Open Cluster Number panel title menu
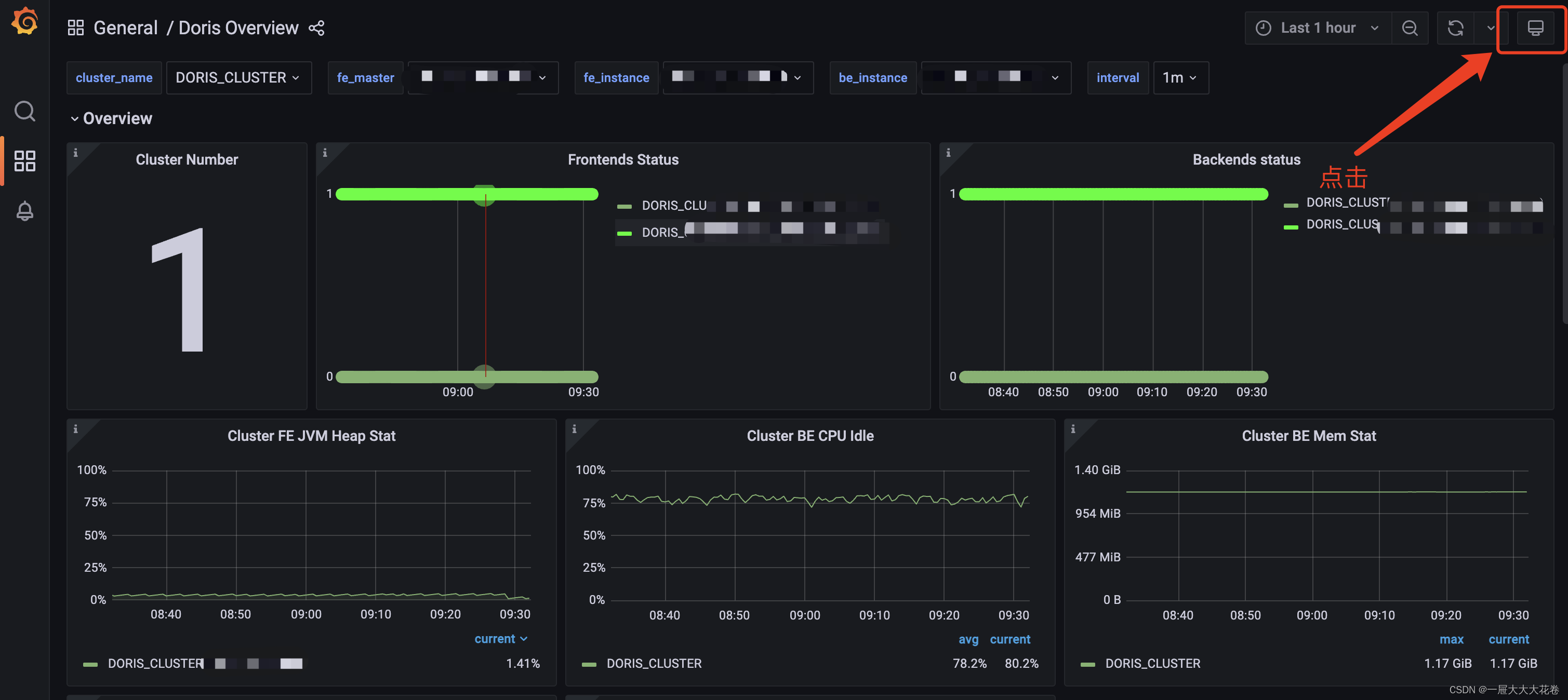This screenshot has height=700, width=1568. point(187,159)
